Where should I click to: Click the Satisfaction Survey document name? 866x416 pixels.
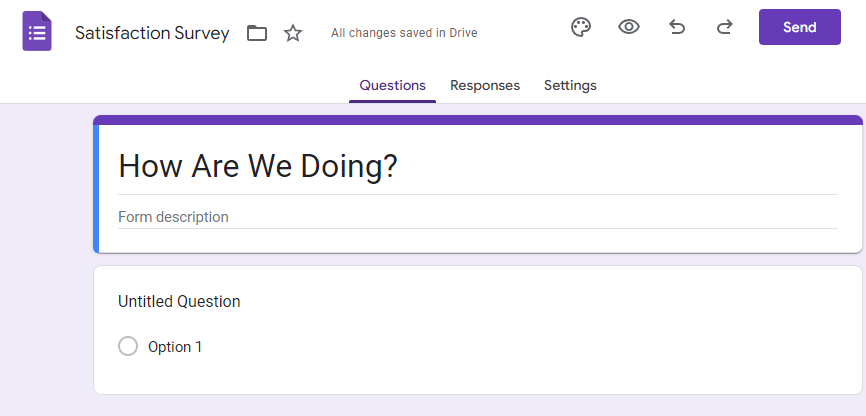(x=152, y=33)
